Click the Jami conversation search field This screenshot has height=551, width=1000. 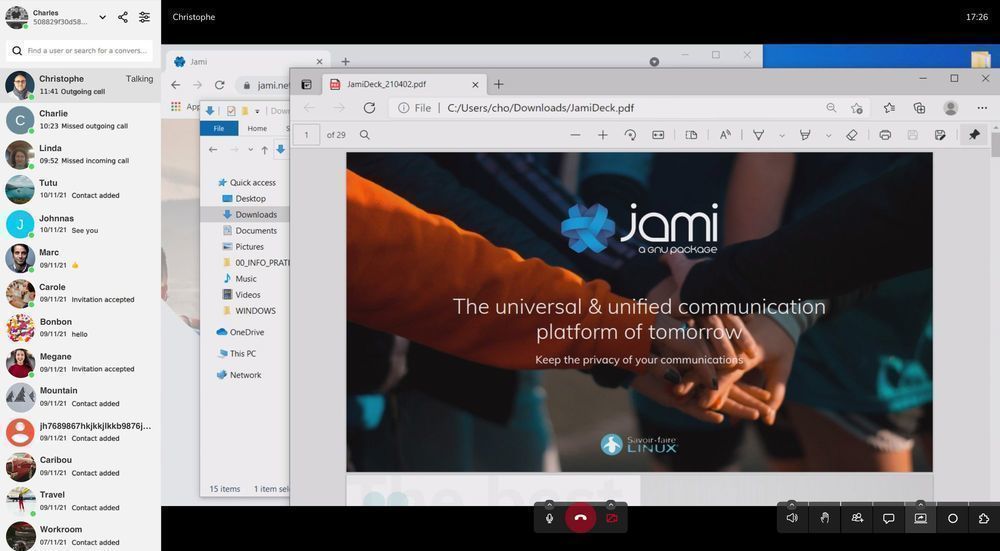click(x=80, y=50)
